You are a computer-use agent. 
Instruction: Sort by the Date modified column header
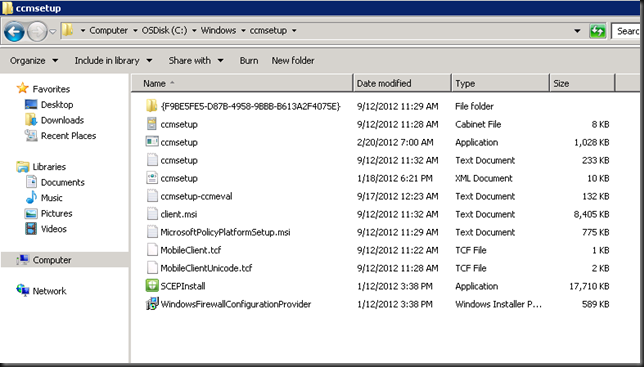402,83
